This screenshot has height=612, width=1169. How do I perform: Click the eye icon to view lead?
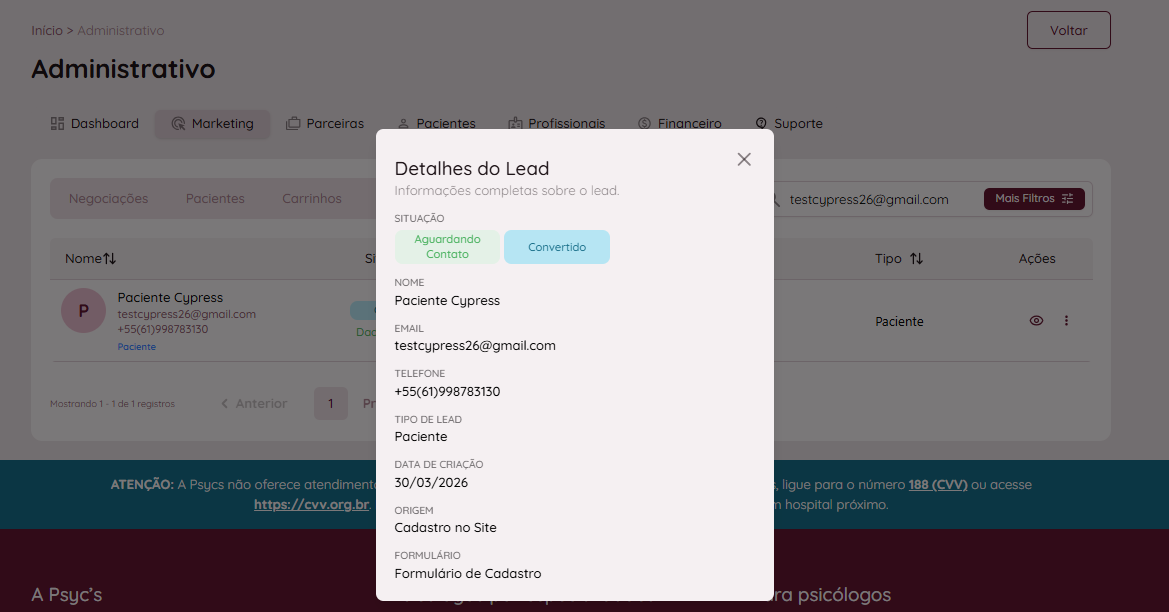[1036, 321]
